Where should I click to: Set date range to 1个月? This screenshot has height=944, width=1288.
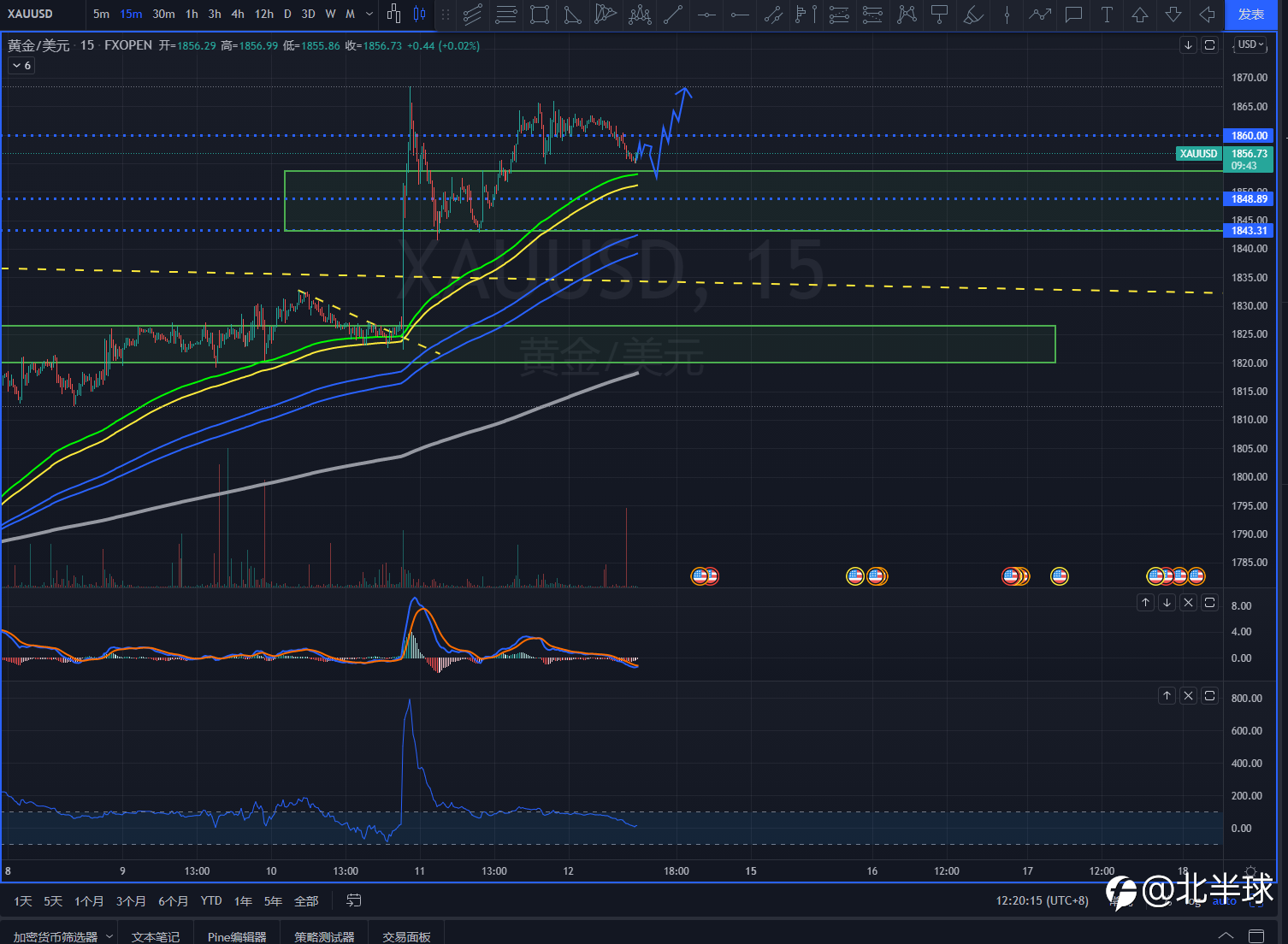[89, 901]
